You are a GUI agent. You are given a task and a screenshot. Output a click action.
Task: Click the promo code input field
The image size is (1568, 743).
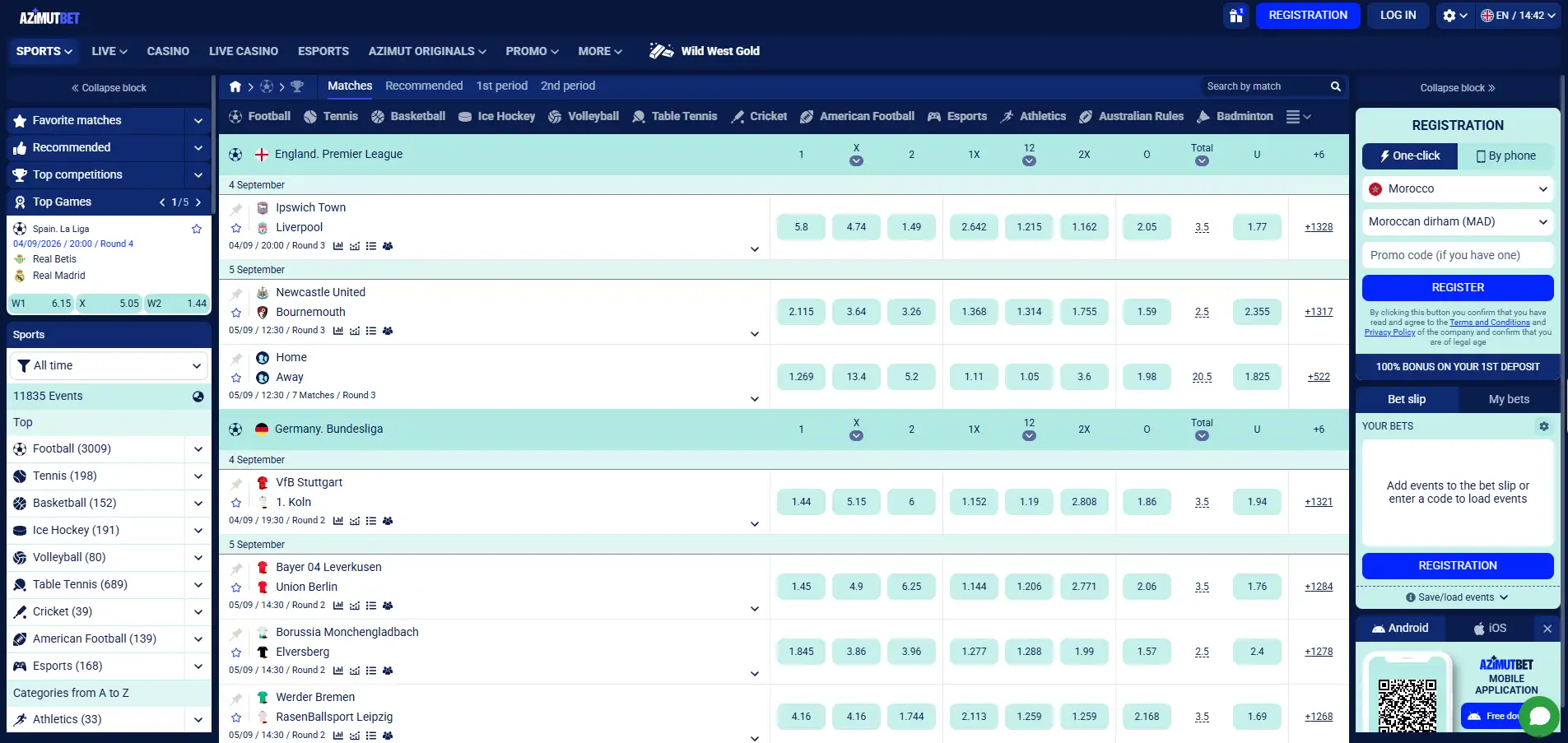pos(1458,255)
